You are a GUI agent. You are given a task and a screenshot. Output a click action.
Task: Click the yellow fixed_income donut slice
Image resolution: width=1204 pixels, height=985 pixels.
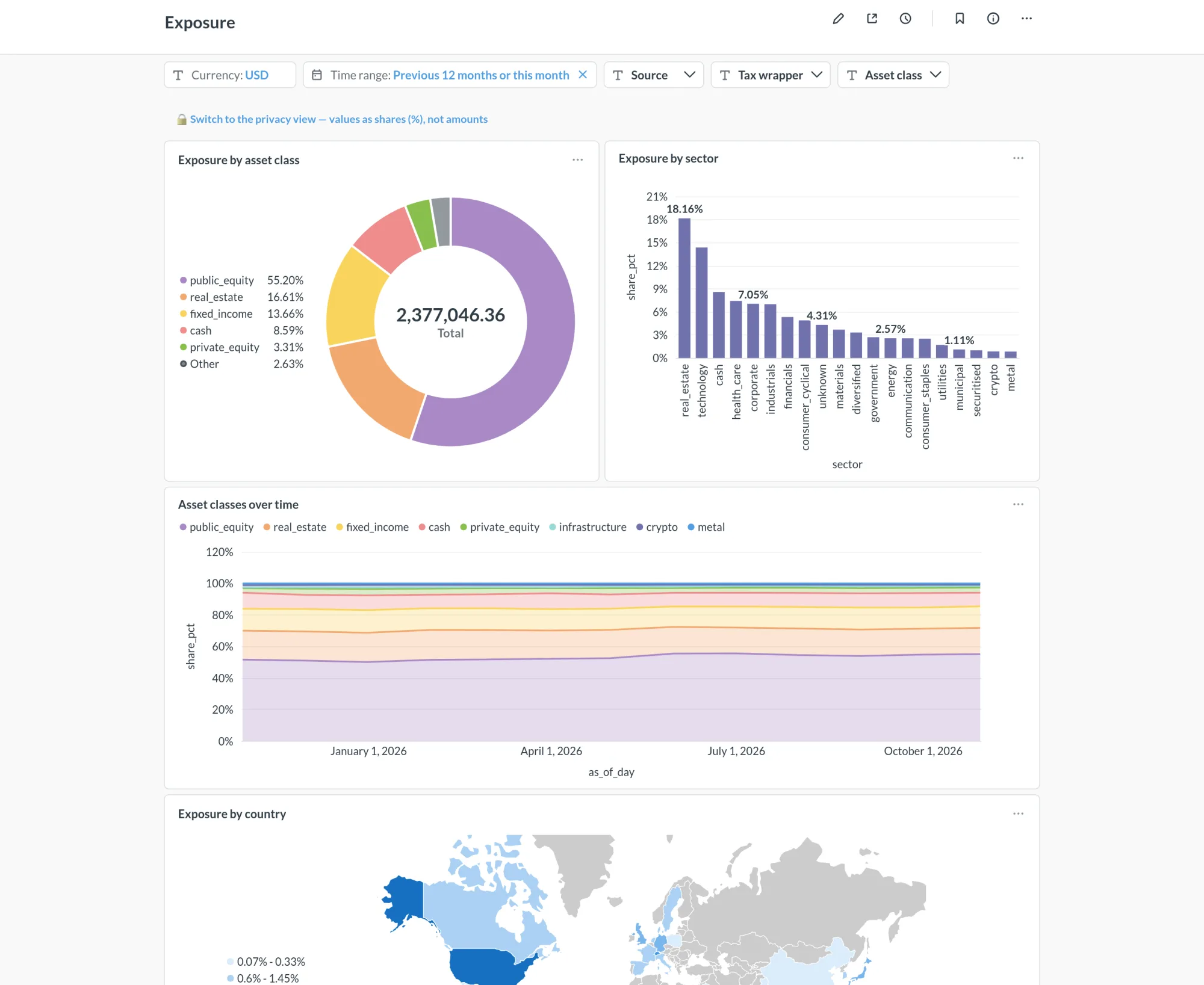[x=353, y=301]
